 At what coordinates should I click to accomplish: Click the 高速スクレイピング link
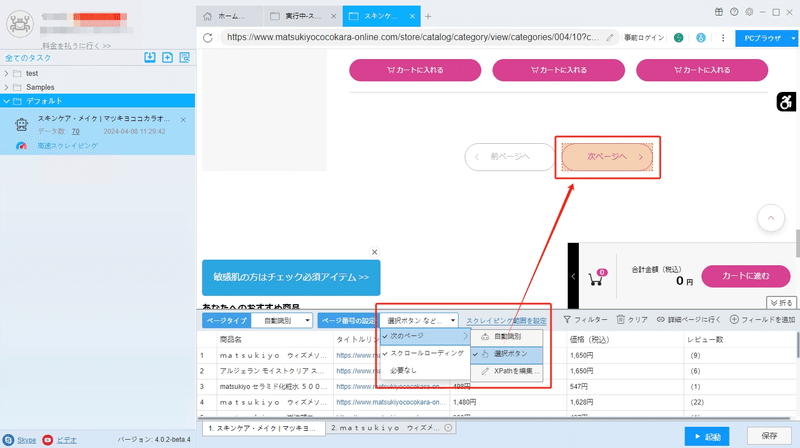click(x=67, y=146)
